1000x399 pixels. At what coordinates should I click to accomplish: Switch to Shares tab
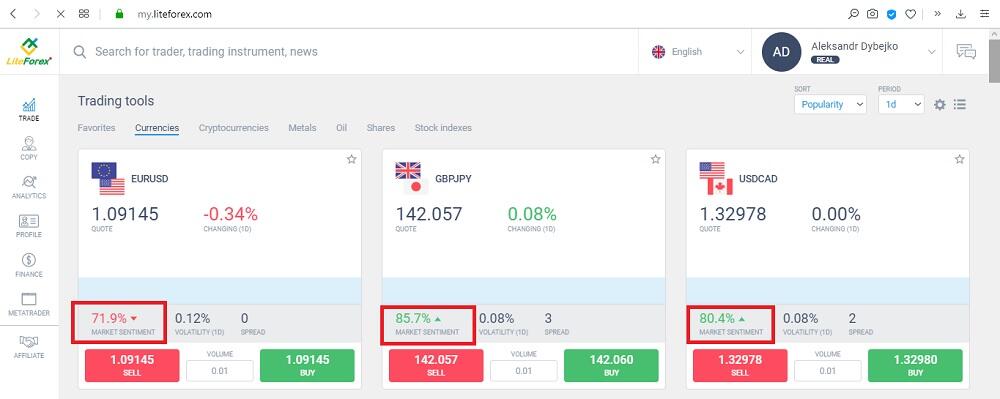[381, 127]
